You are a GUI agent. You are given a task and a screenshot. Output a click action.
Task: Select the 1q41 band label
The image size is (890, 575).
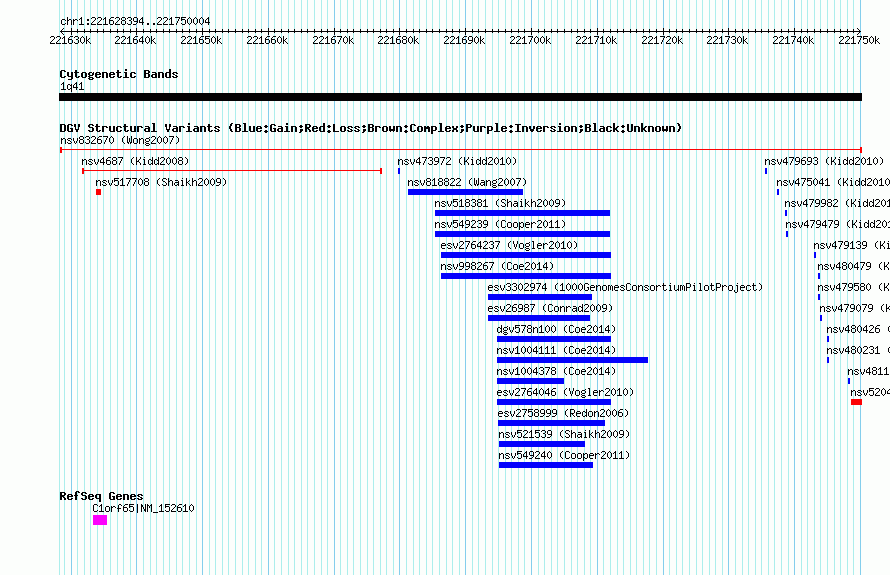pyautogui.click(x=72, y=86)
